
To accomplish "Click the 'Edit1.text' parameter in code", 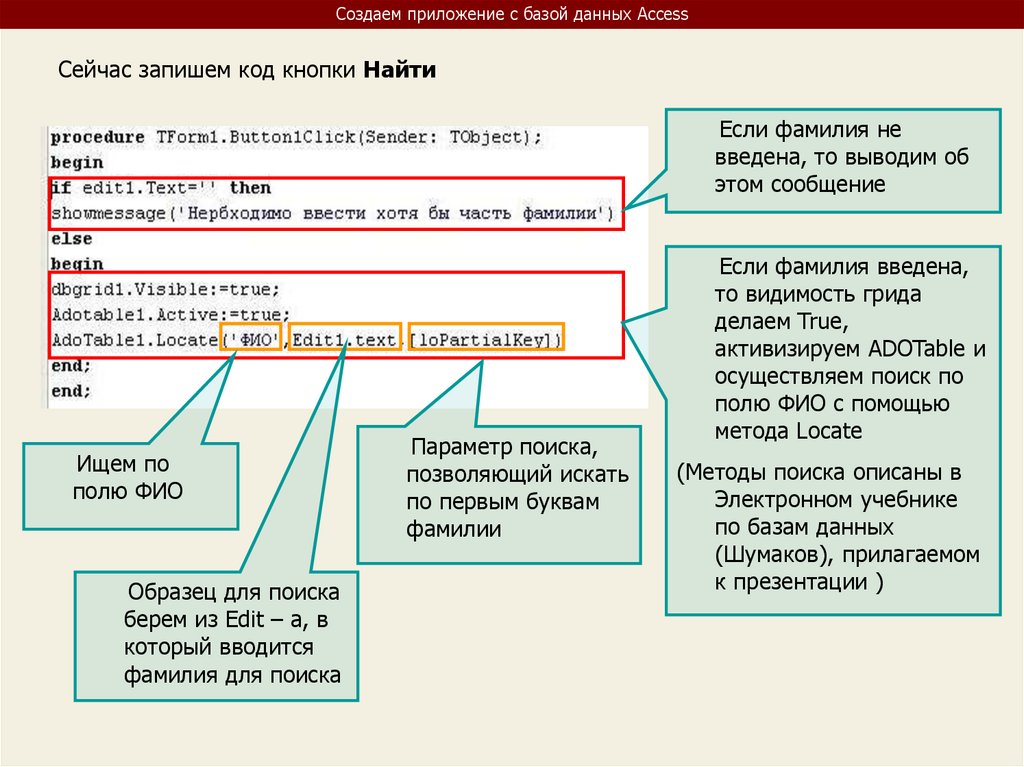I will click(x=345, y=338).
